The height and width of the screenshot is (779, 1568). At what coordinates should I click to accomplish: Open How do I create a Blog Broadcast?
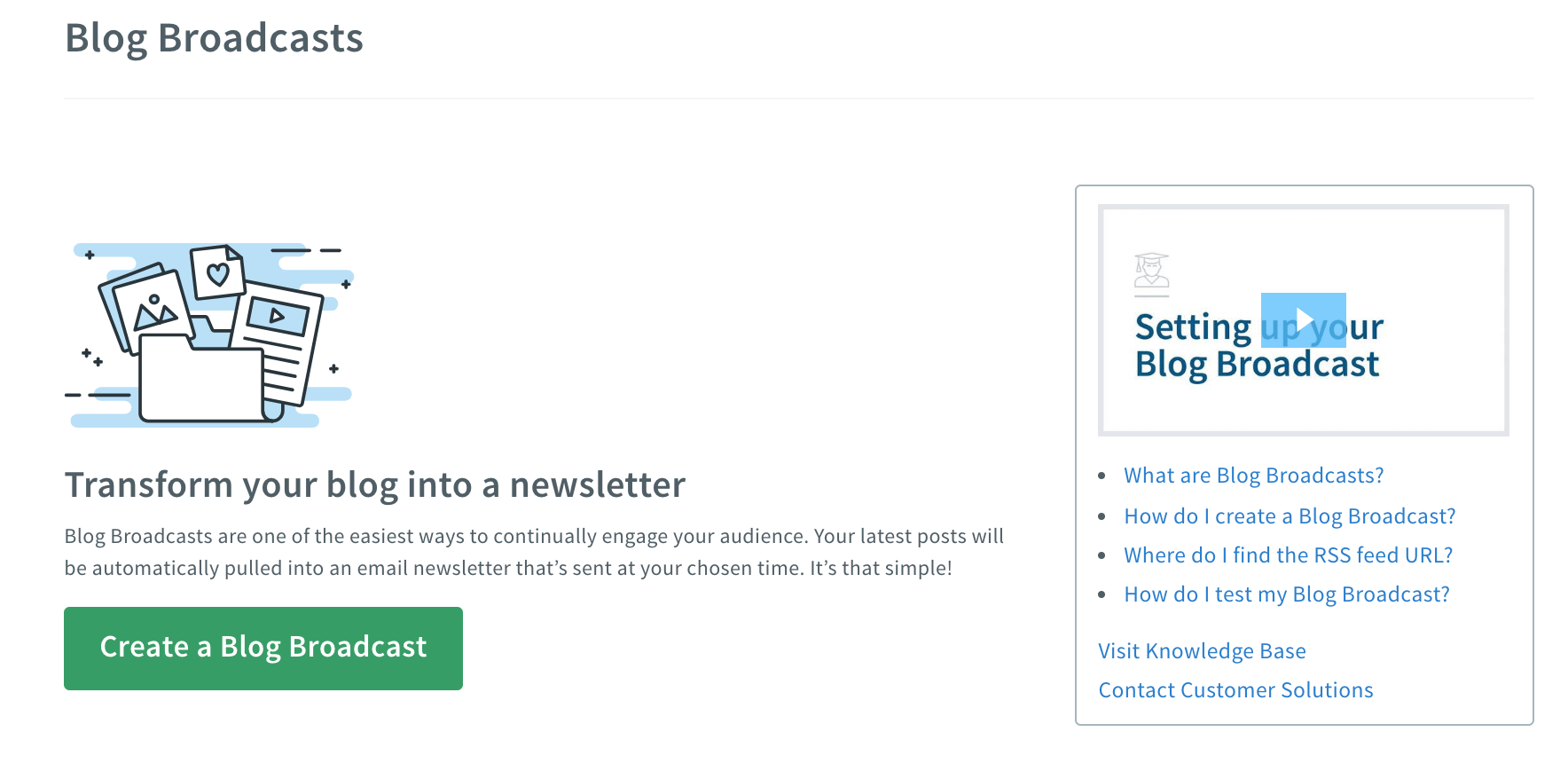tap(1290, 516)
